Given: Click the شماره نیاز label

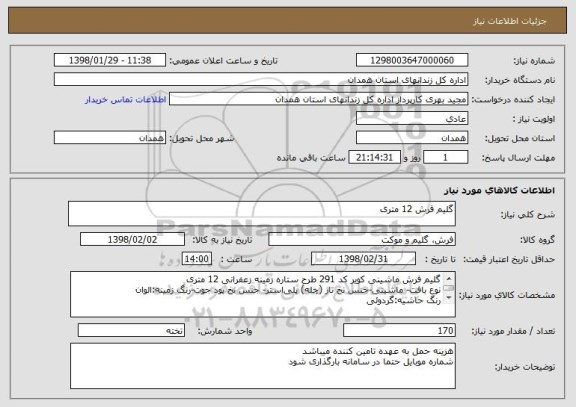Looking at the screenshot, I should pos(534,61).
